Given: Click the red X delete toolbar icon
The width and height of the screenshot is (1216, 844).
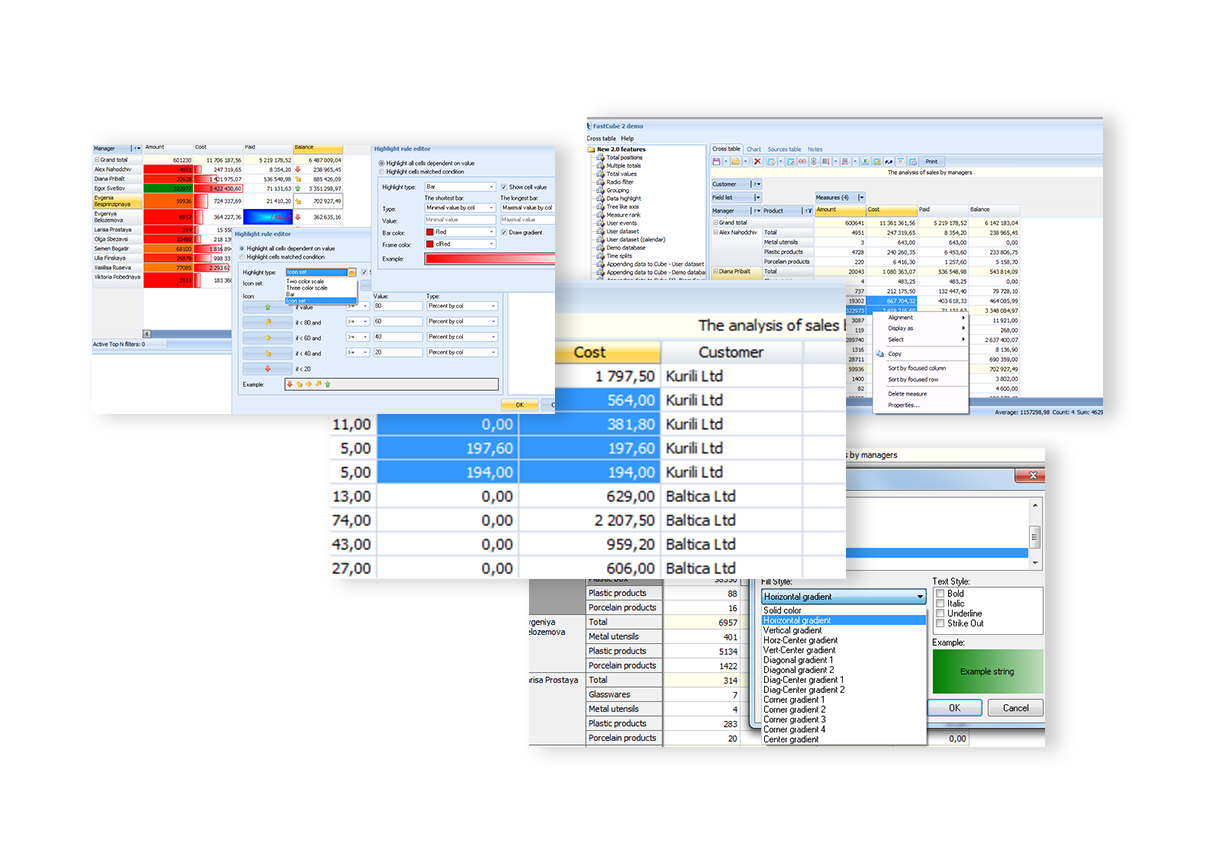Looking at the screenshot, I should point(757,161).
